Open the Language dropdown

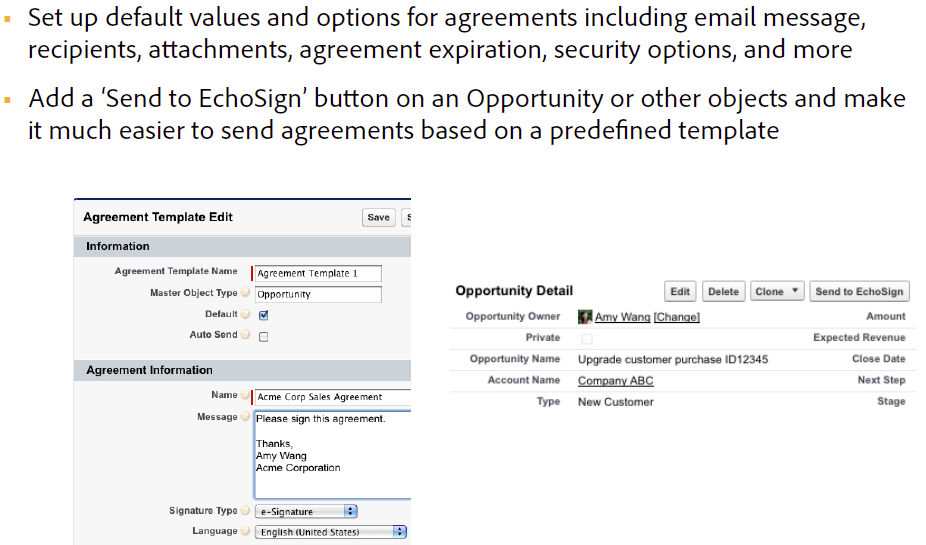click(330, 532)
